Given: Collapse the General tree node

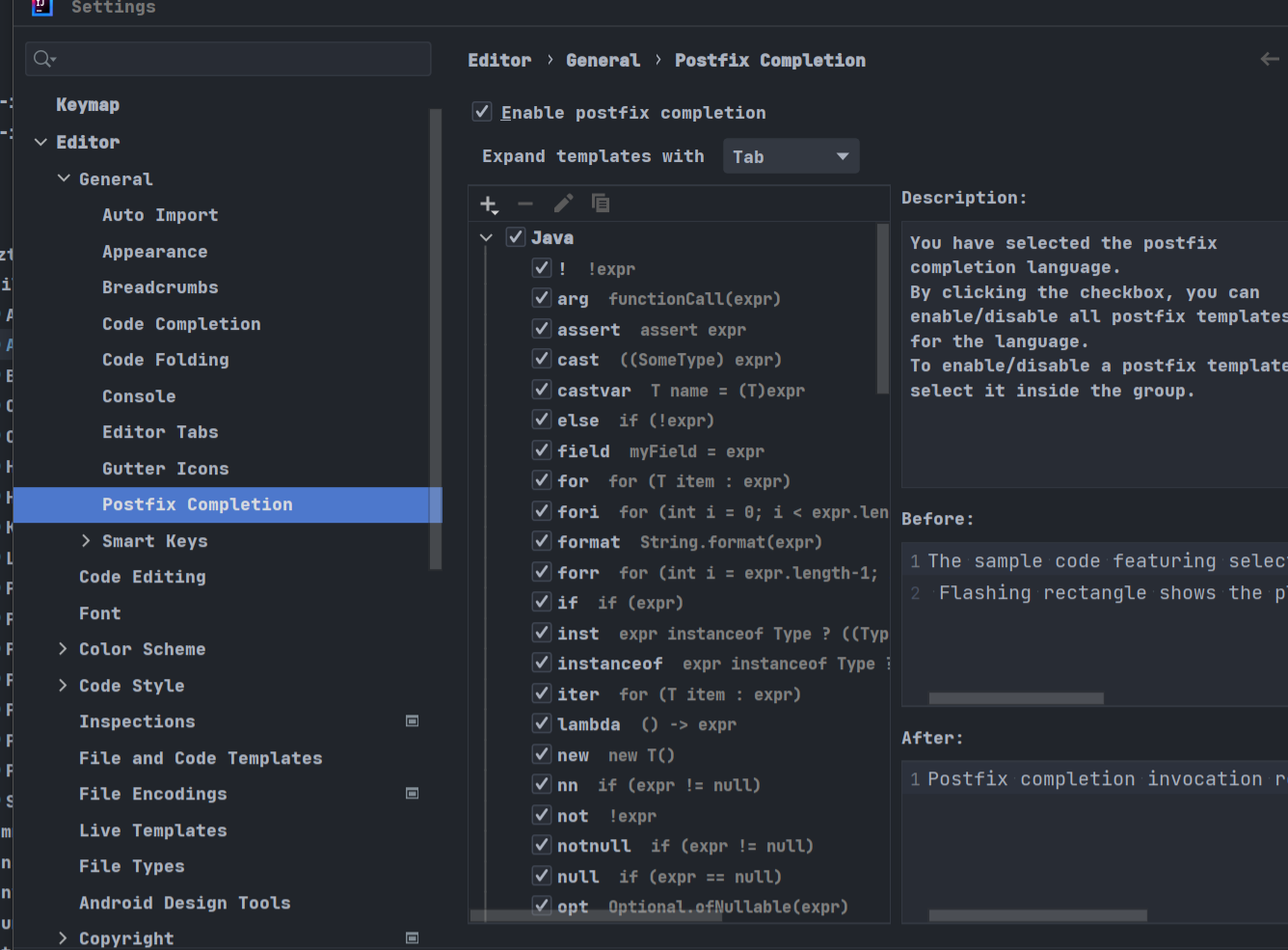Looking at the screenshot, I should pos(64,178).
